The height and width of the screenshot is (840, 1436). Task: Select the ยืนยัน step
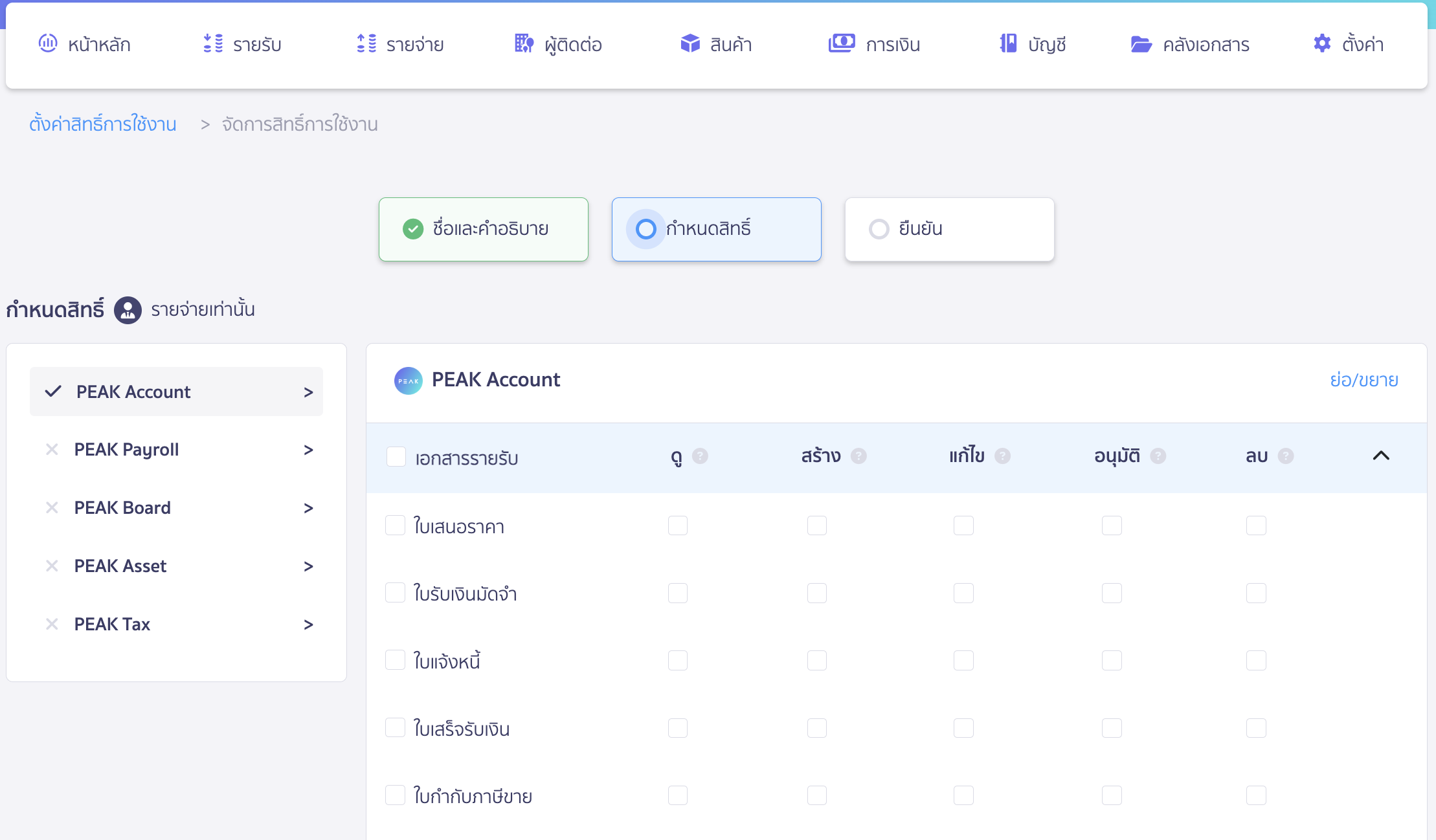[x=949, y=229]
